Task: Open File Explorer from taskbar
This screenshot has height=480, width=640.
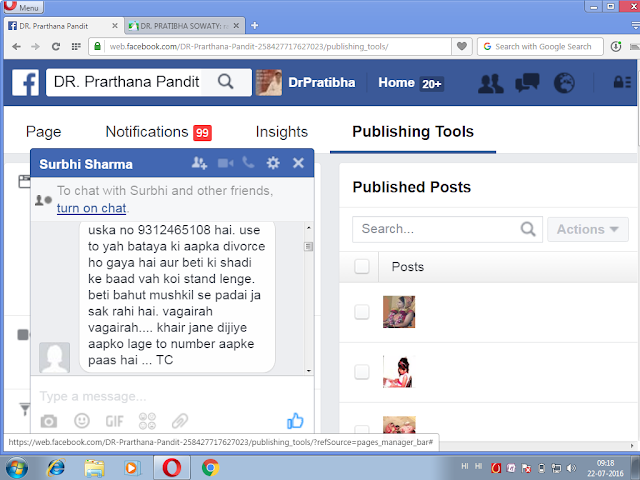Action: click(94, 468)
